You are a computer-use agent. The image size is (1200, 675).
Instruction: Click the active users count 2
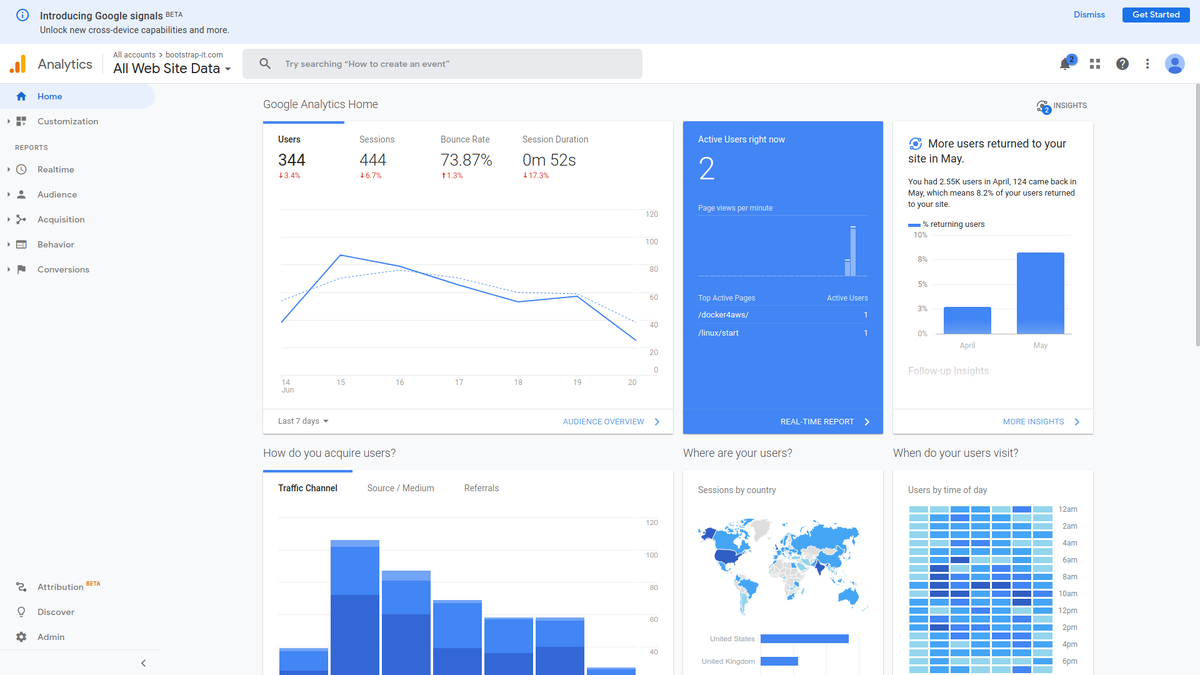click(707, 169)
